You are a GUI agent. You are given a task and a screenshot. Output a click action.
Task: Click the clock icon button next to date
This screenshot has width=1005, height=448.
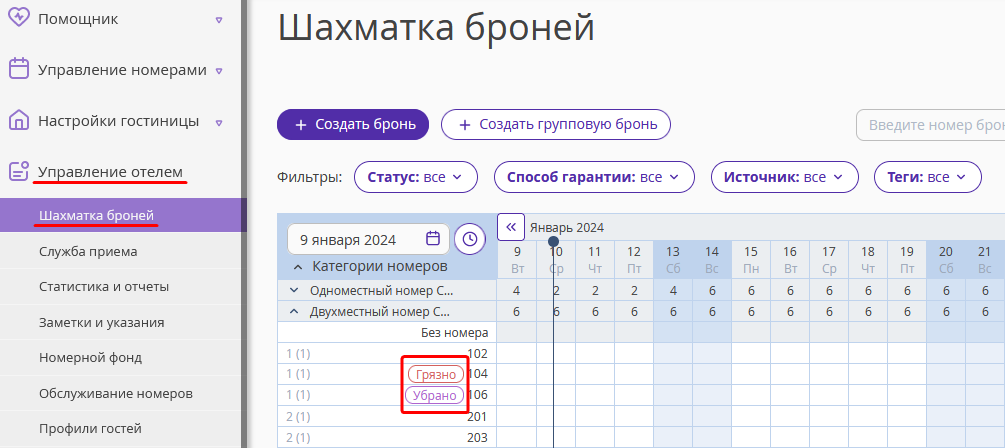point(470,239)
